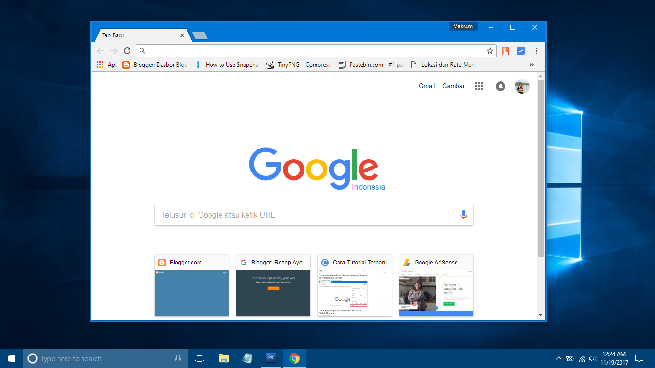Open the Blogger bookmark
The height and width of the screenshot is (368, 655).
(155, 65)
